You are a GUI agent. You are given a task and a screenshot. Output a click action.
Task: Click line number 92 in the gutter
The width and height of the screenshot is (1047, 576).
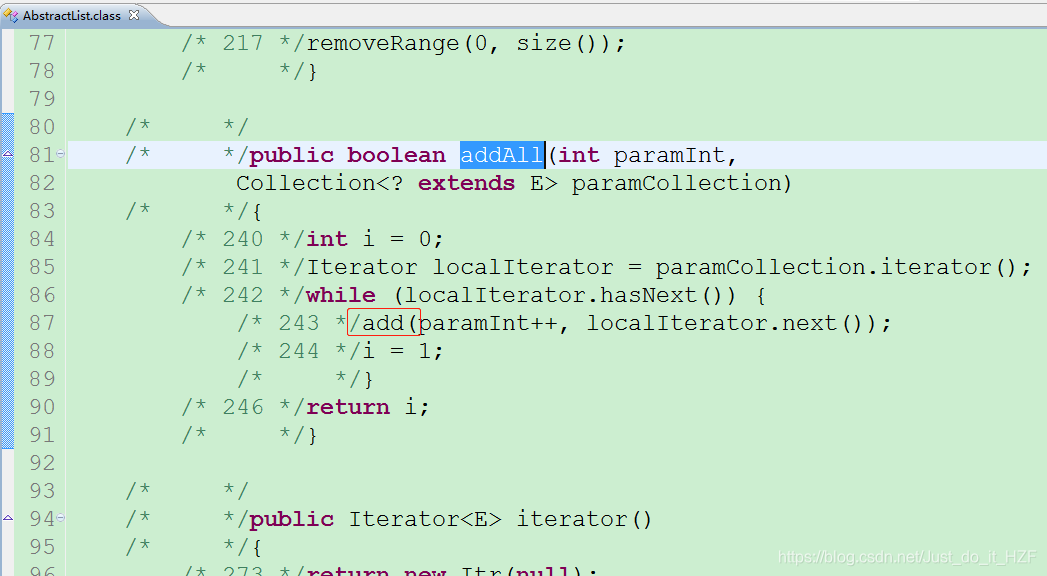click(x=41, y=463)
